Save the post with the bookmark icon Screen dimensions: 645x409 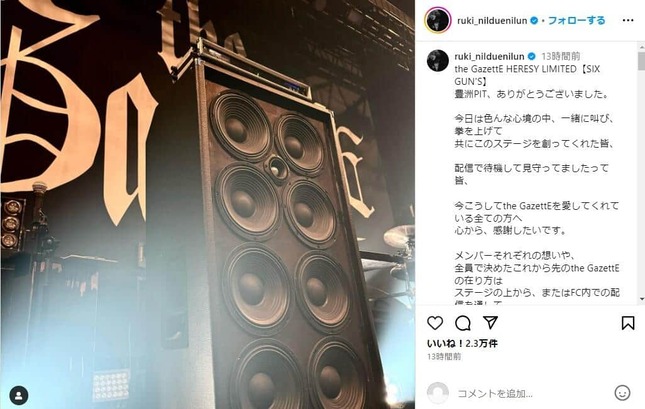pyautogui.click(x=628, y=323)
